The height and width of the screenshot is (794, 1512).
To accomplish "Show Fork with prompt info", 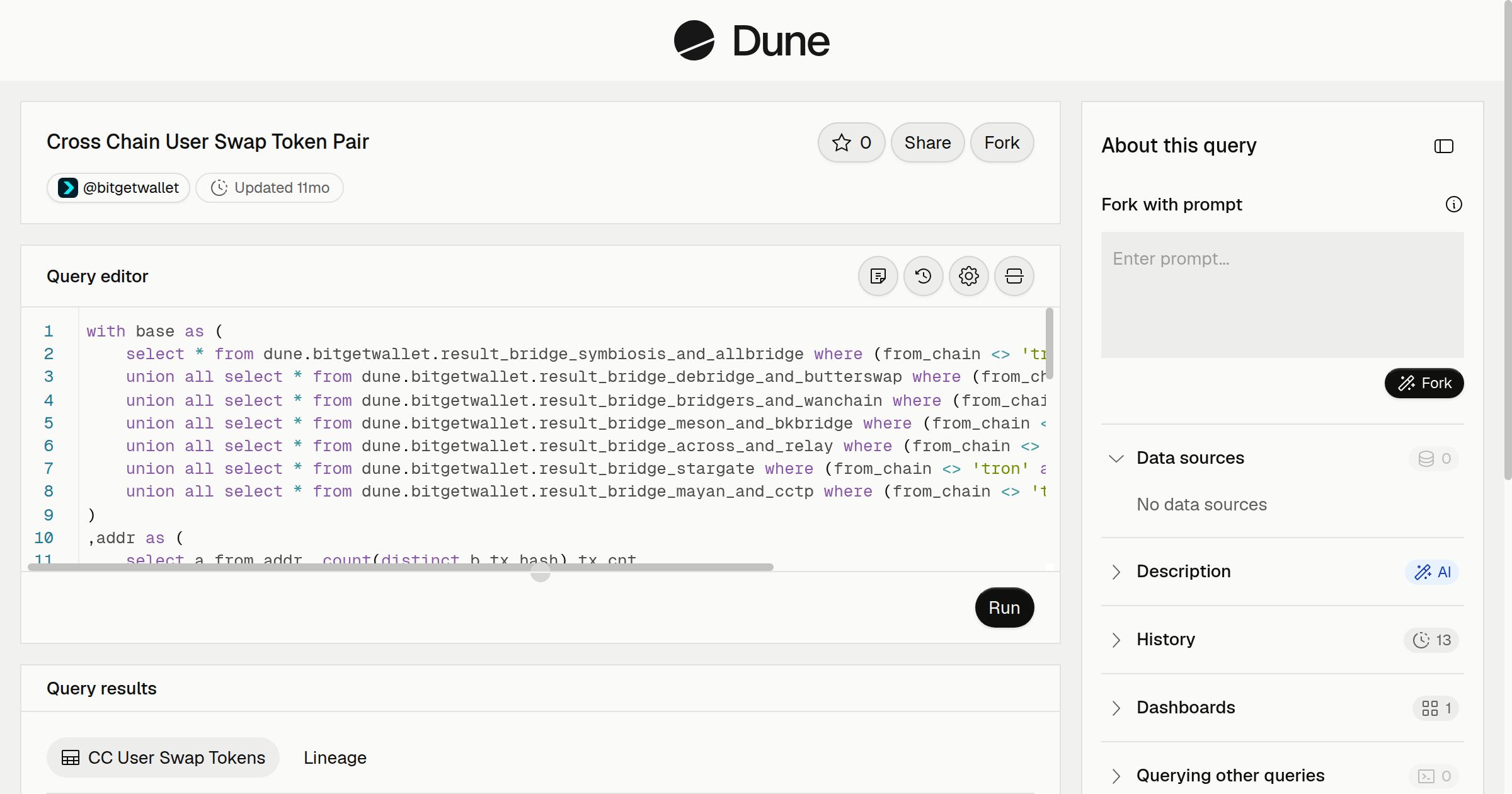I will coord(1454,204).
